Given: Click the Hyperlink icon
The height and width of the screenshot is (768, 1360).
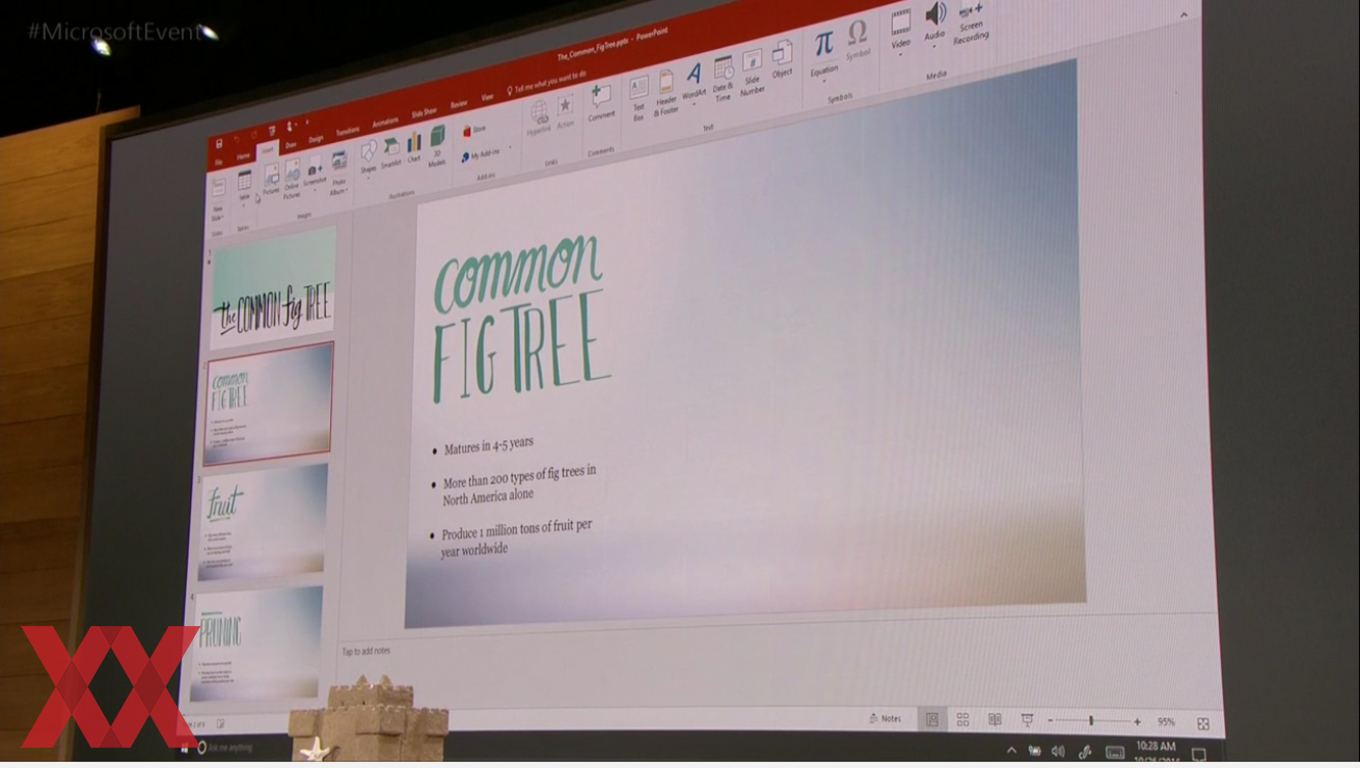Looking at the screenshot, I should pos(539,117).
